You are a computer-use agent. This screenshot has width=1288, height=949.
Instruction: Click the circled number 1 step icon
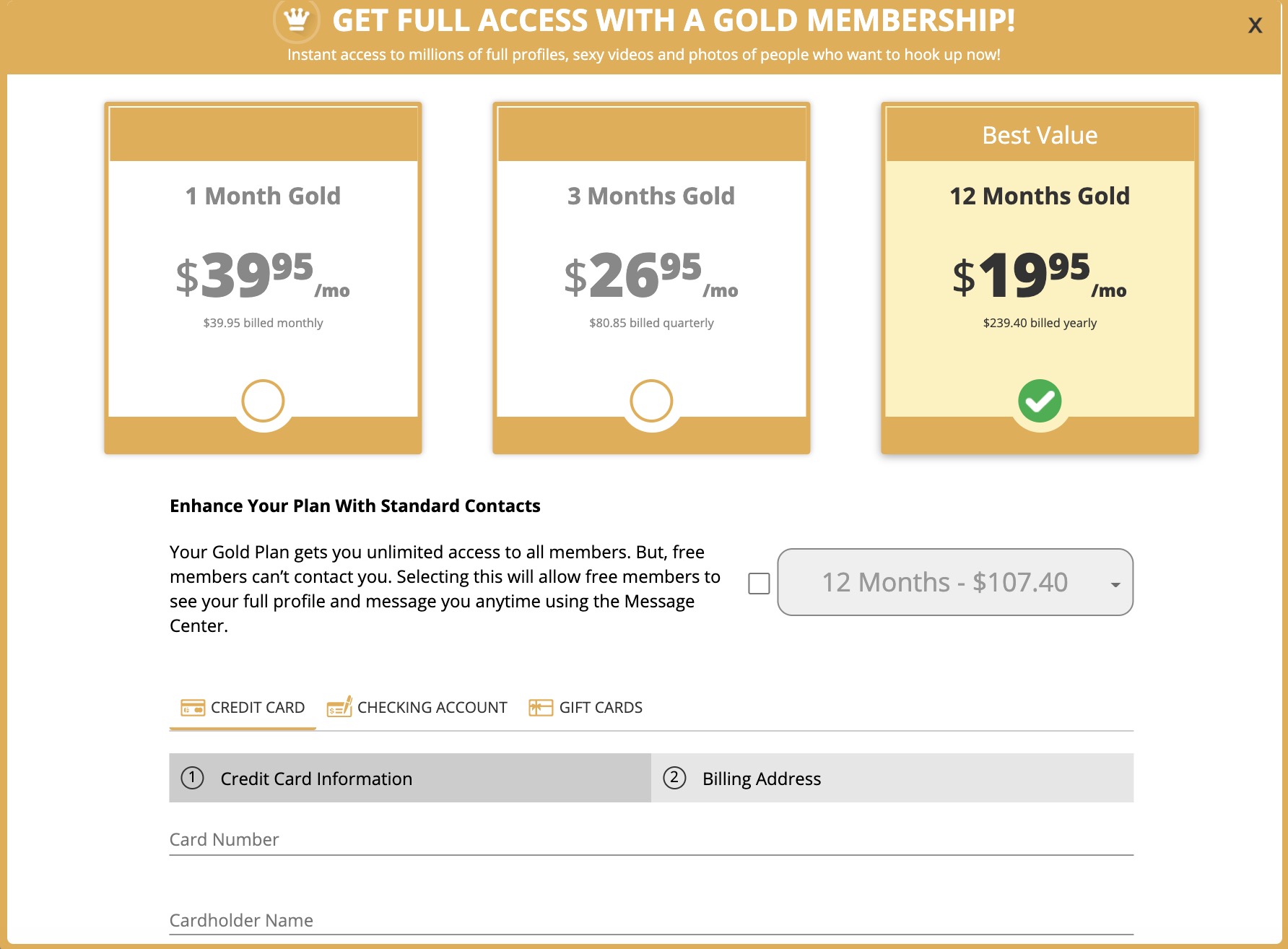192,778
